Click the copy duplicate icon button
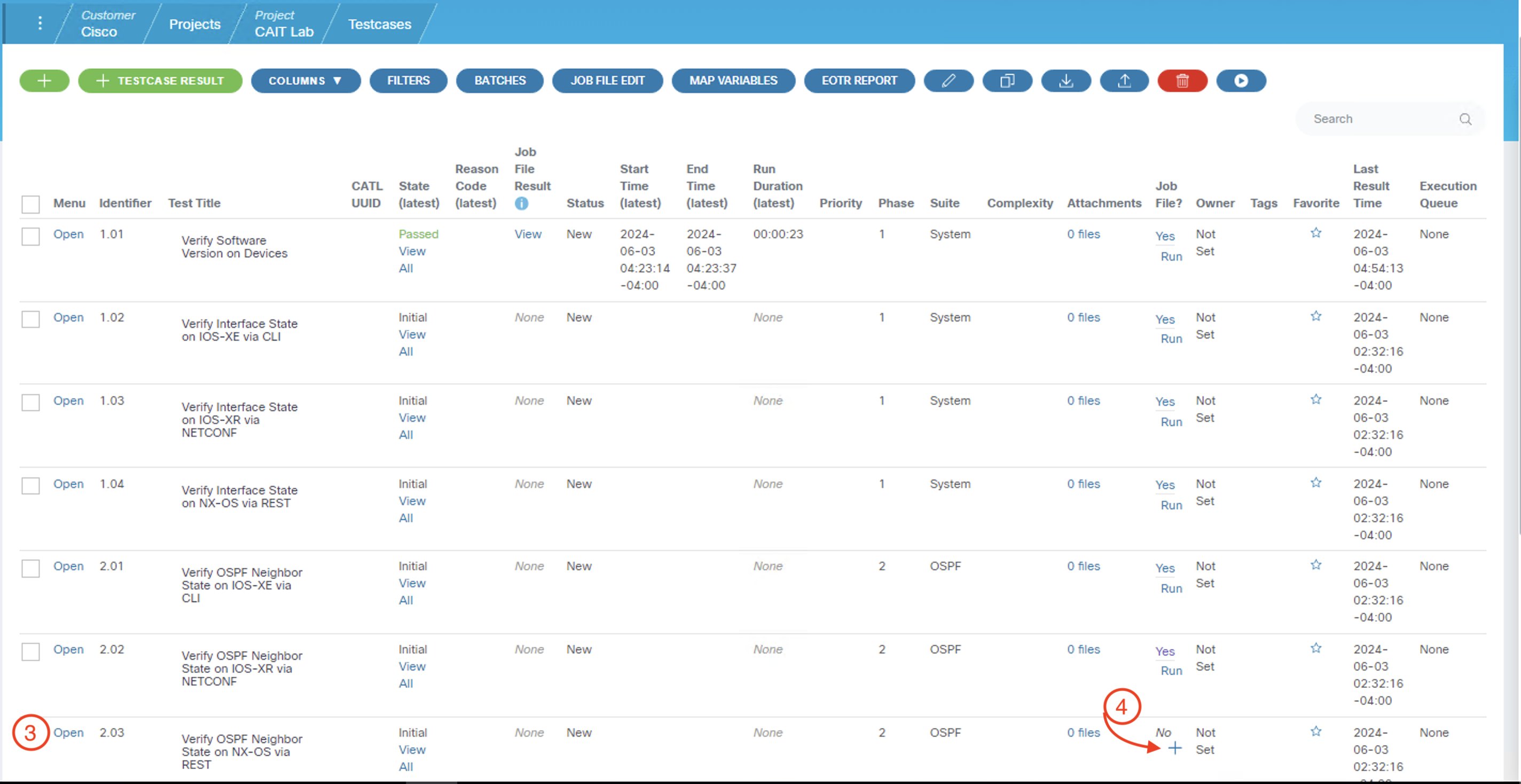 click(x=1007, y=81)
